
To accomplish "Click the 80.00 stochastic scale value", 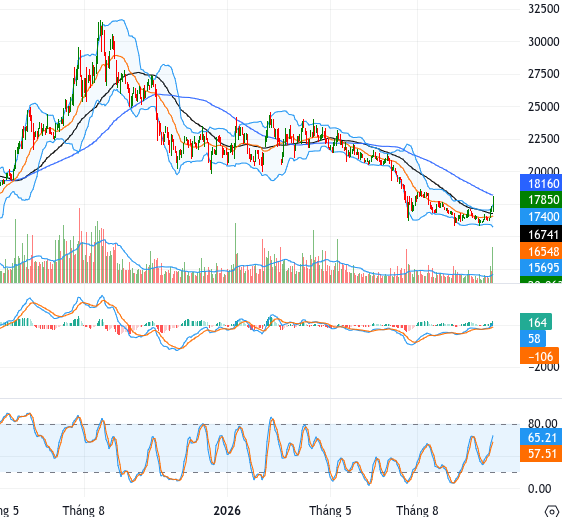I will click(x=542, y=423).
